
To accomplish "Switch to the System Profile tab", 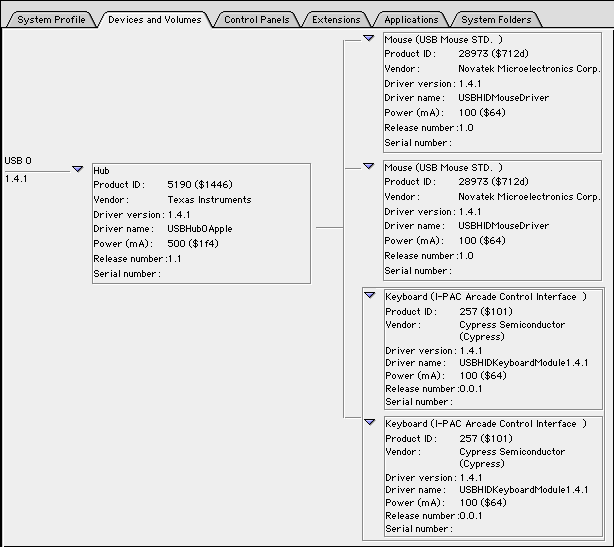I will [x=50, y=19].
